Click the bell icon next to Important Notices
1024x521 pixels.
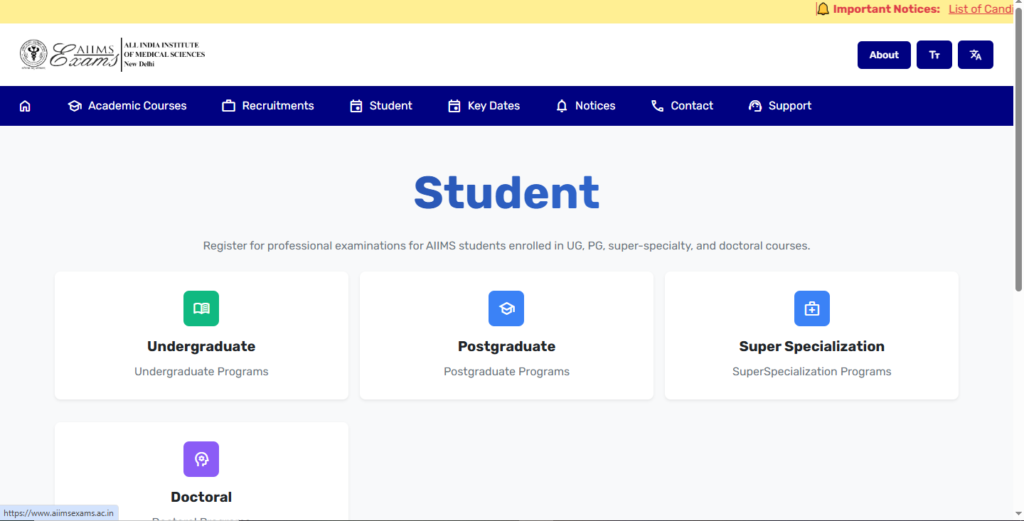point(823,9)
